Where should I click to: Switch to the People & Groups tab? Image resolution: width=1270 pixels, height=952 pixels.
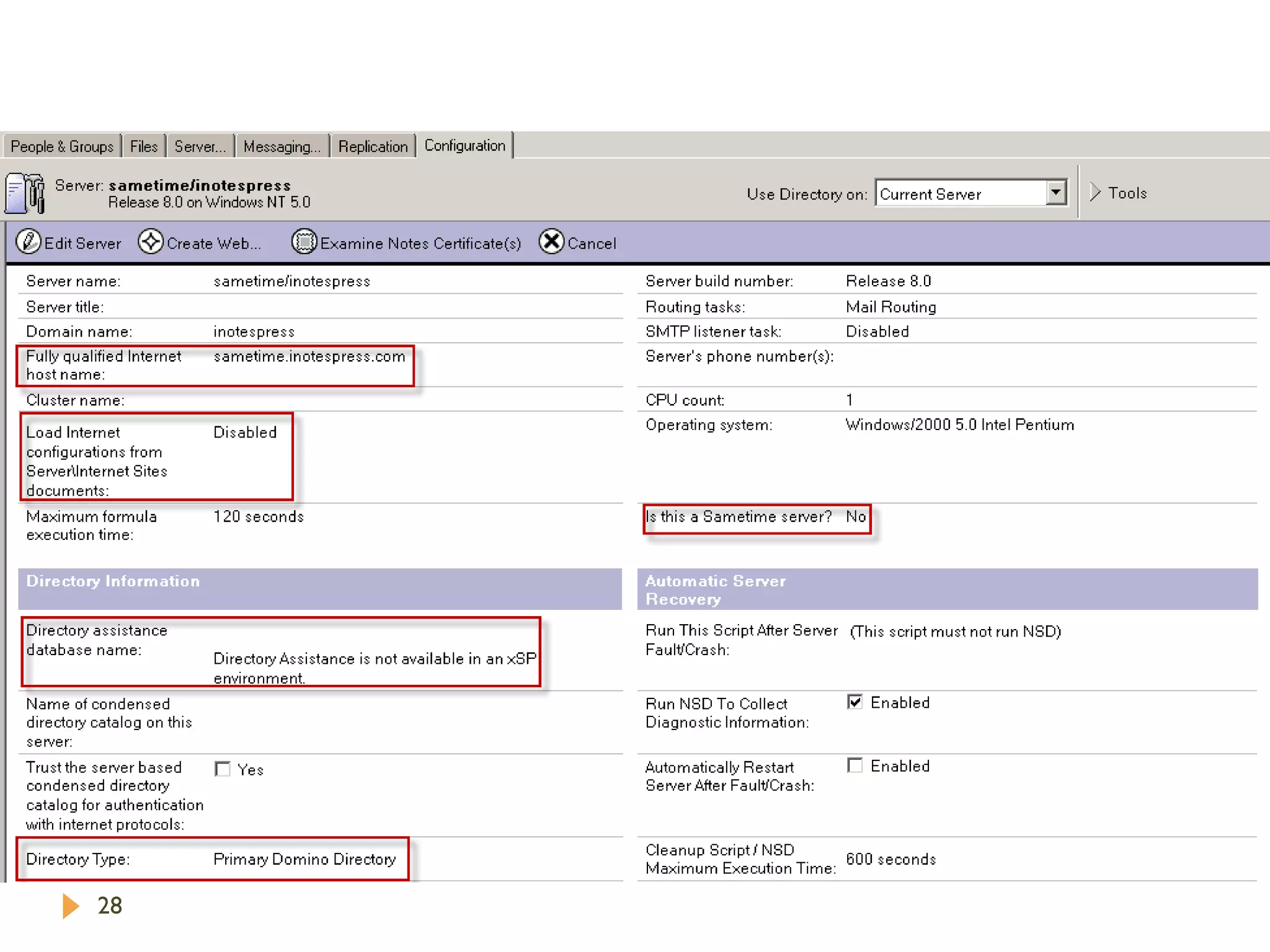[62, 146]
